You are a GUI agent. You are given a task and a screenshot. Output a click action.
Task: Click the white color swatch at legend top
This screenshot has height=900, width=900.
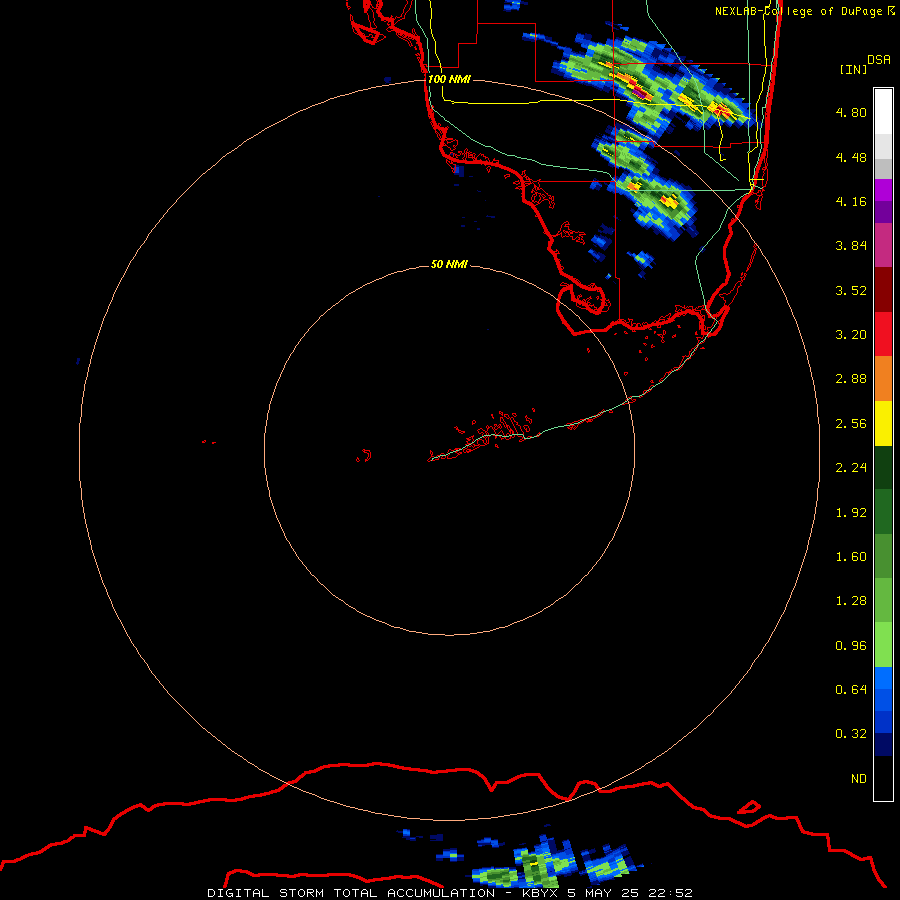point(883,112)
